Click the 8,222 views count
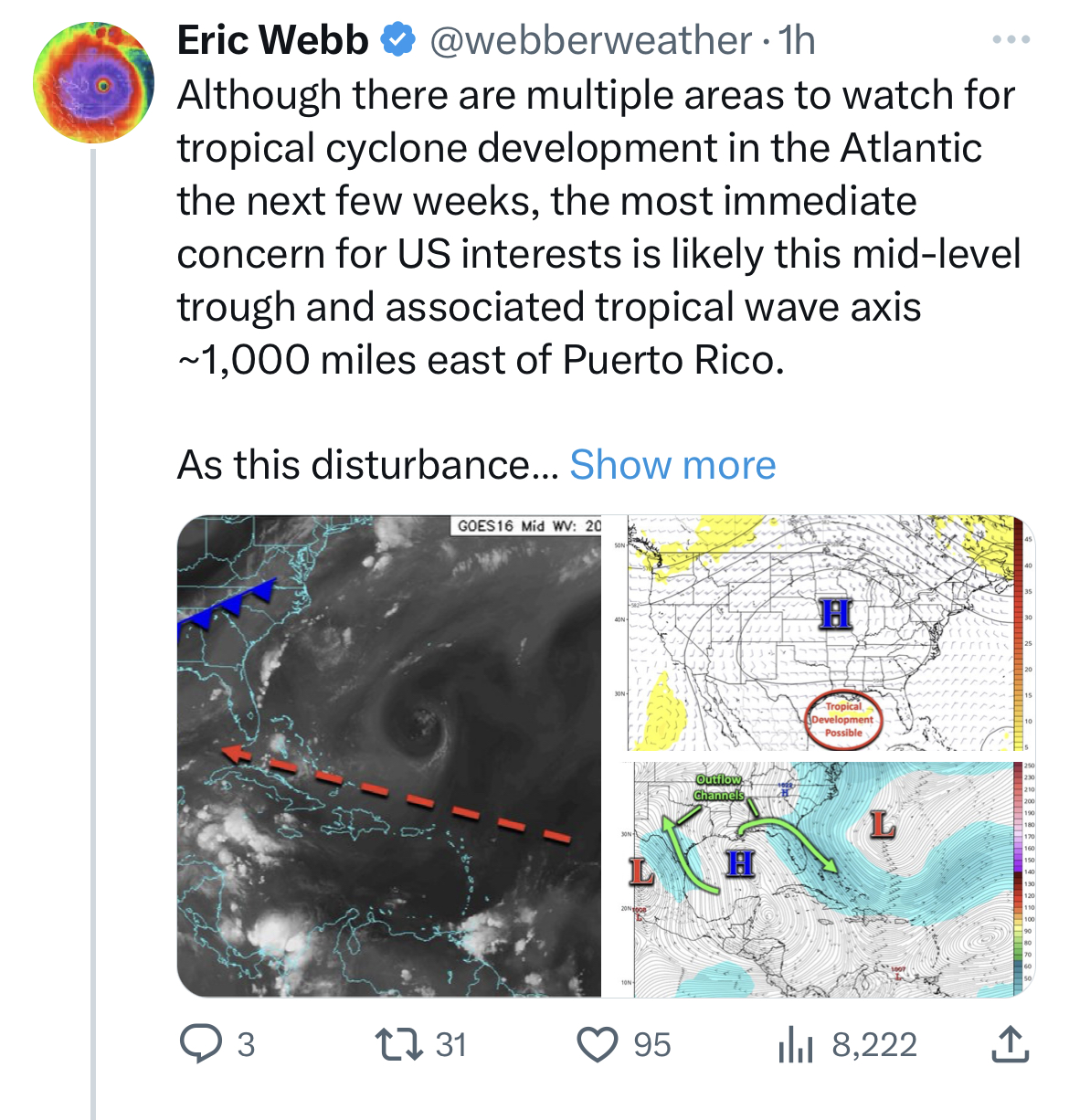This screenshot has height=1120, width=1069. click(874, 1044)
